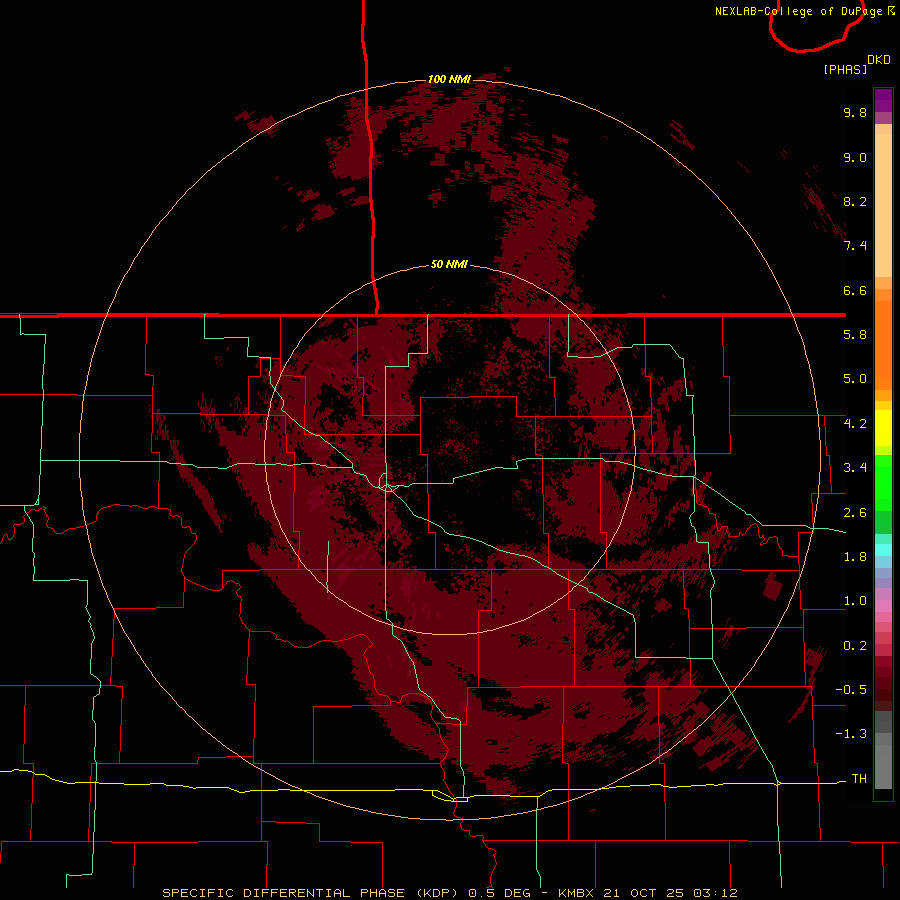Screen dimensions: 900x900
Task: Click the 1.8 value on the color scale
Action: pyautogui.click(x=855, y=557)
